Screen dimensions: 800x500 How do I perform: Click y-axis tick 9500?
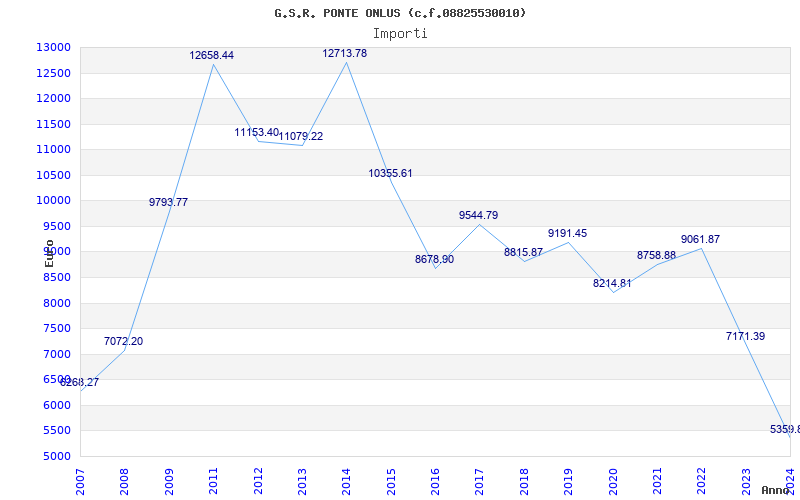tap(56, 226)
